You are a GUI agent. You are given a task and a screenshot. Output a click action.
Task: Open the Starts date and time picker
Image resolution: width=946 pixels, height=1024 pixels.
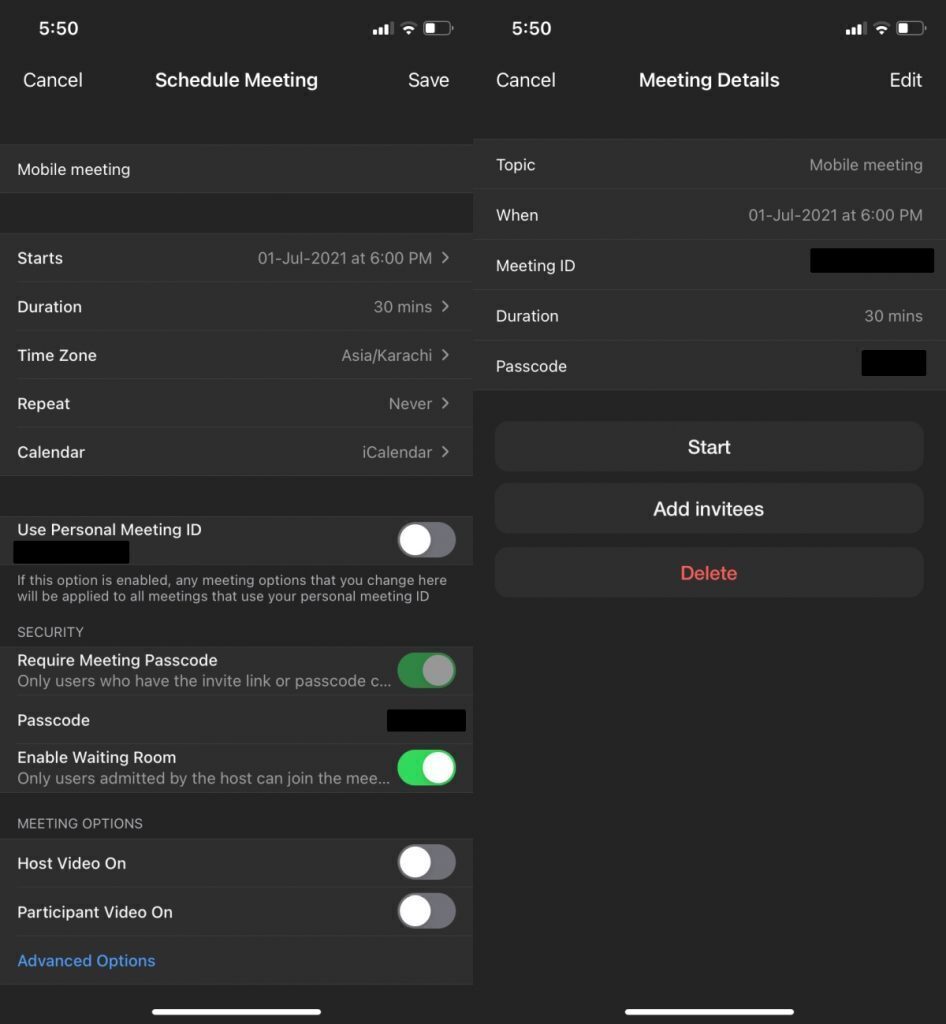pos(236,258)
